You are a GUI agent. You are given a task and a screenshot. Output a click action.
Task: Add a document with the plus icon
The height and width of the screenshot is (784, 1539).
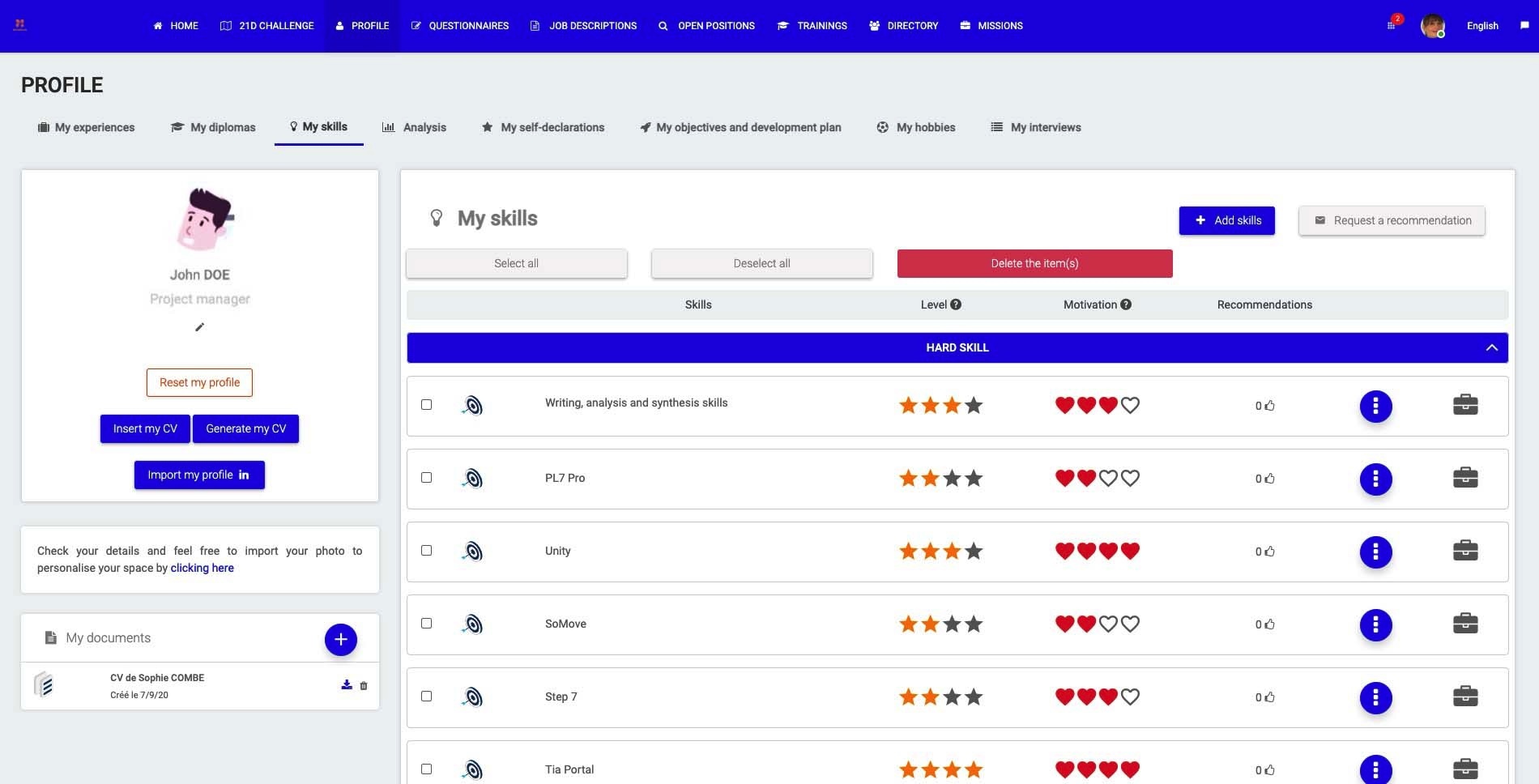[x=340, y=639]
